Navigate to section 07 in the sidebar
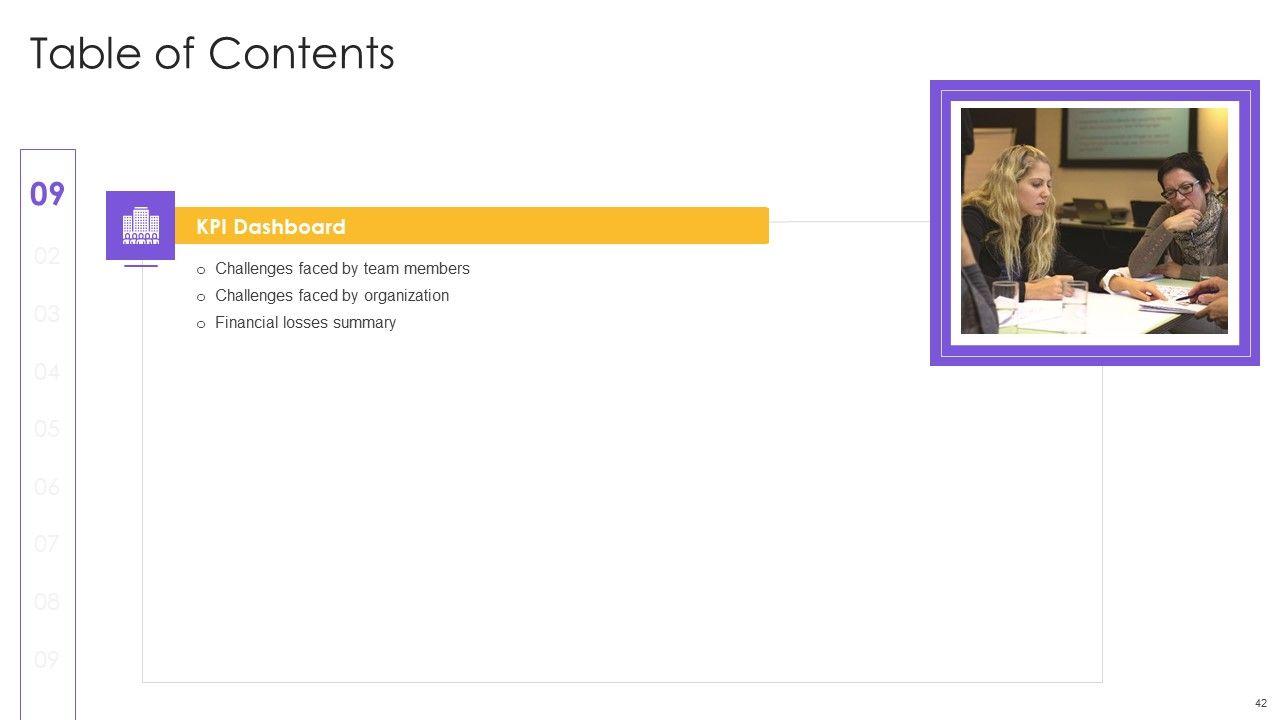1280x720 pixels. coord(47,544)
